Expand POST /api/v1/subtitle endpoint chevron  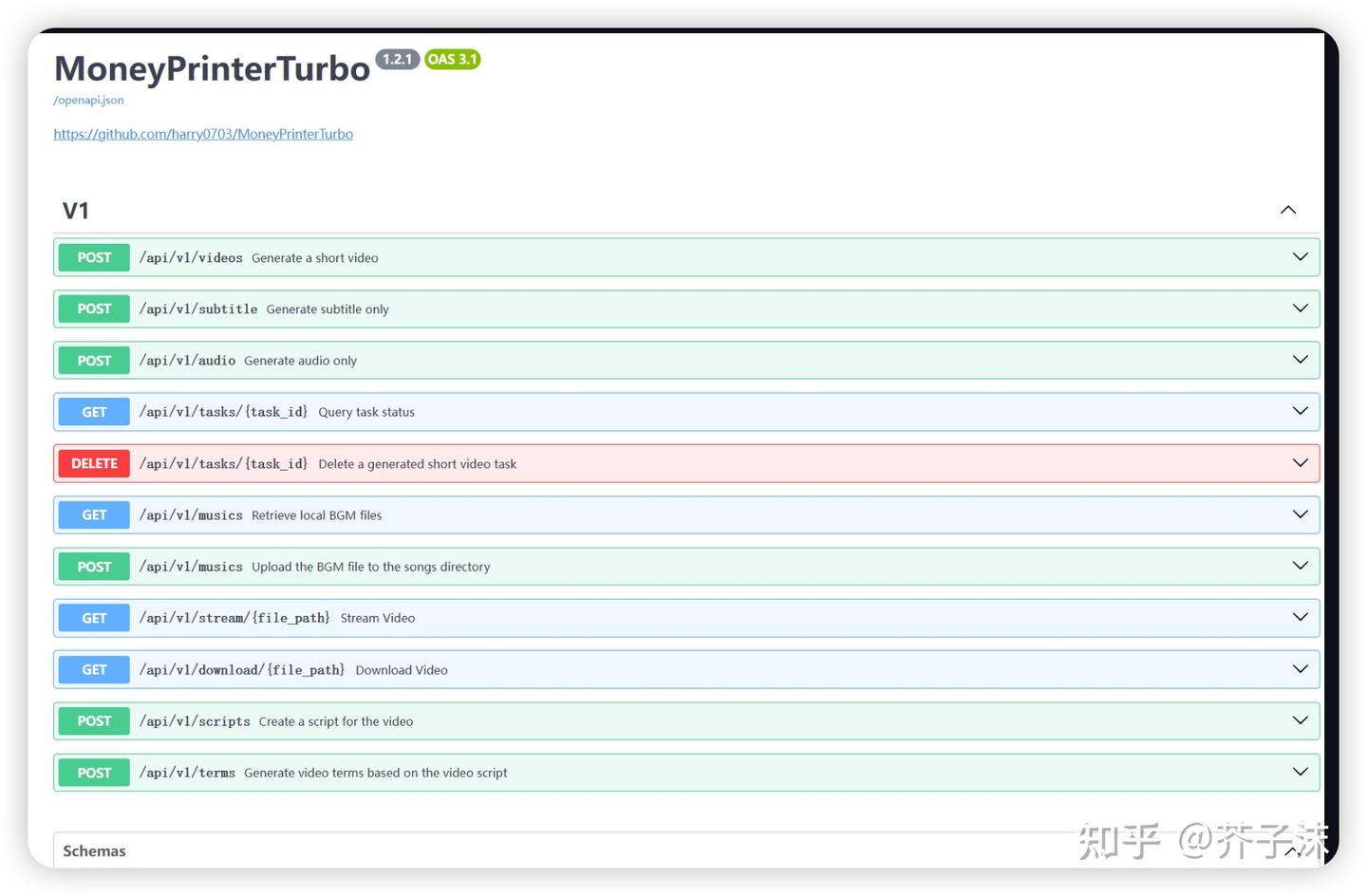(1301, 308)
